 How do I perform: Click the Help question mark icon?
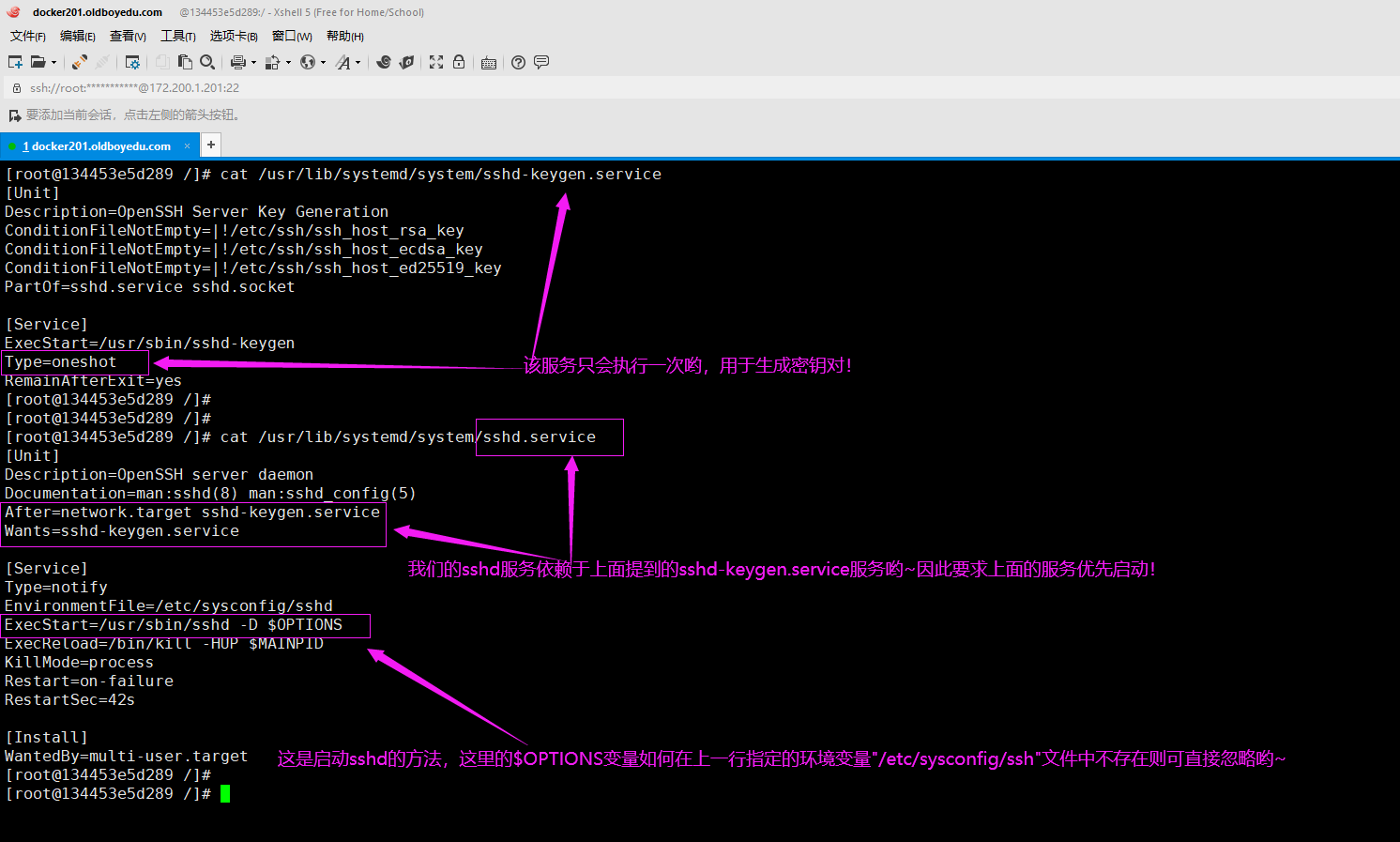pos(518,62)
